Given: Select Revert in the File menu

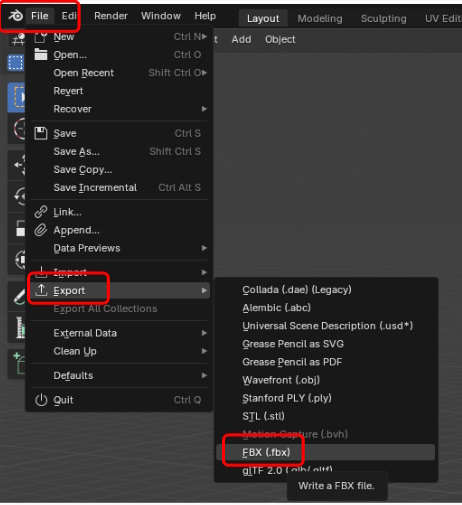Looking at the screenshot, I should 119,91.
